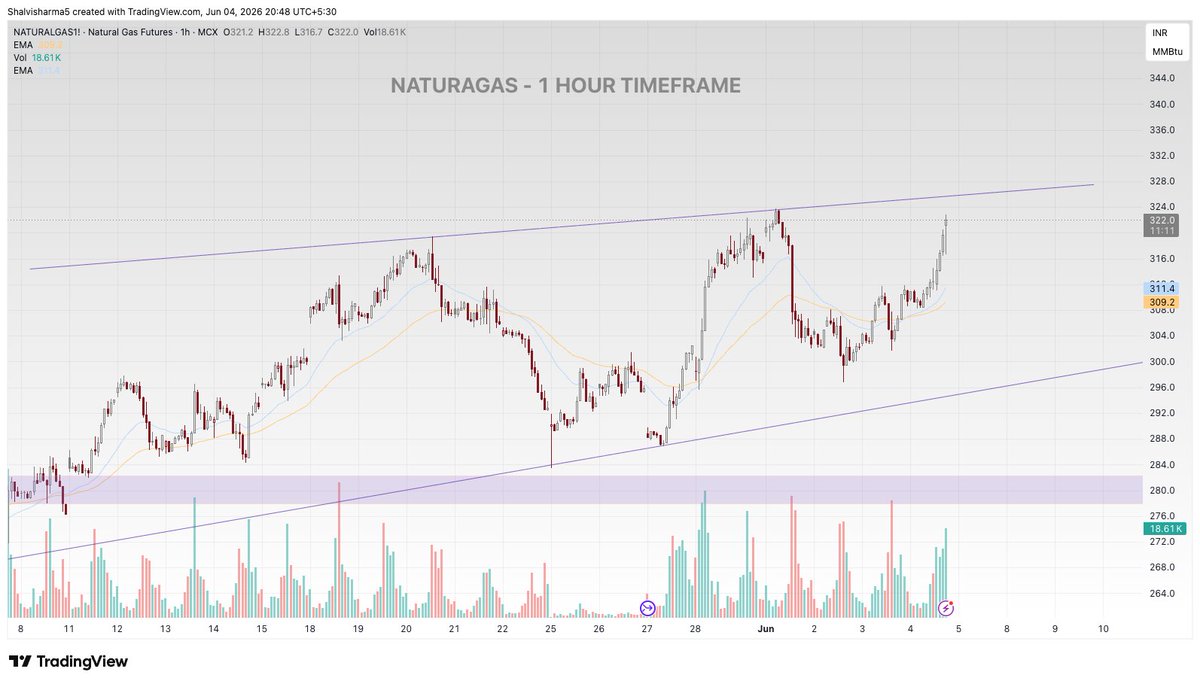Click the 296.0 price scale label
The width and height of the screenshot is (1200, 684).
tap(1162, 387)
